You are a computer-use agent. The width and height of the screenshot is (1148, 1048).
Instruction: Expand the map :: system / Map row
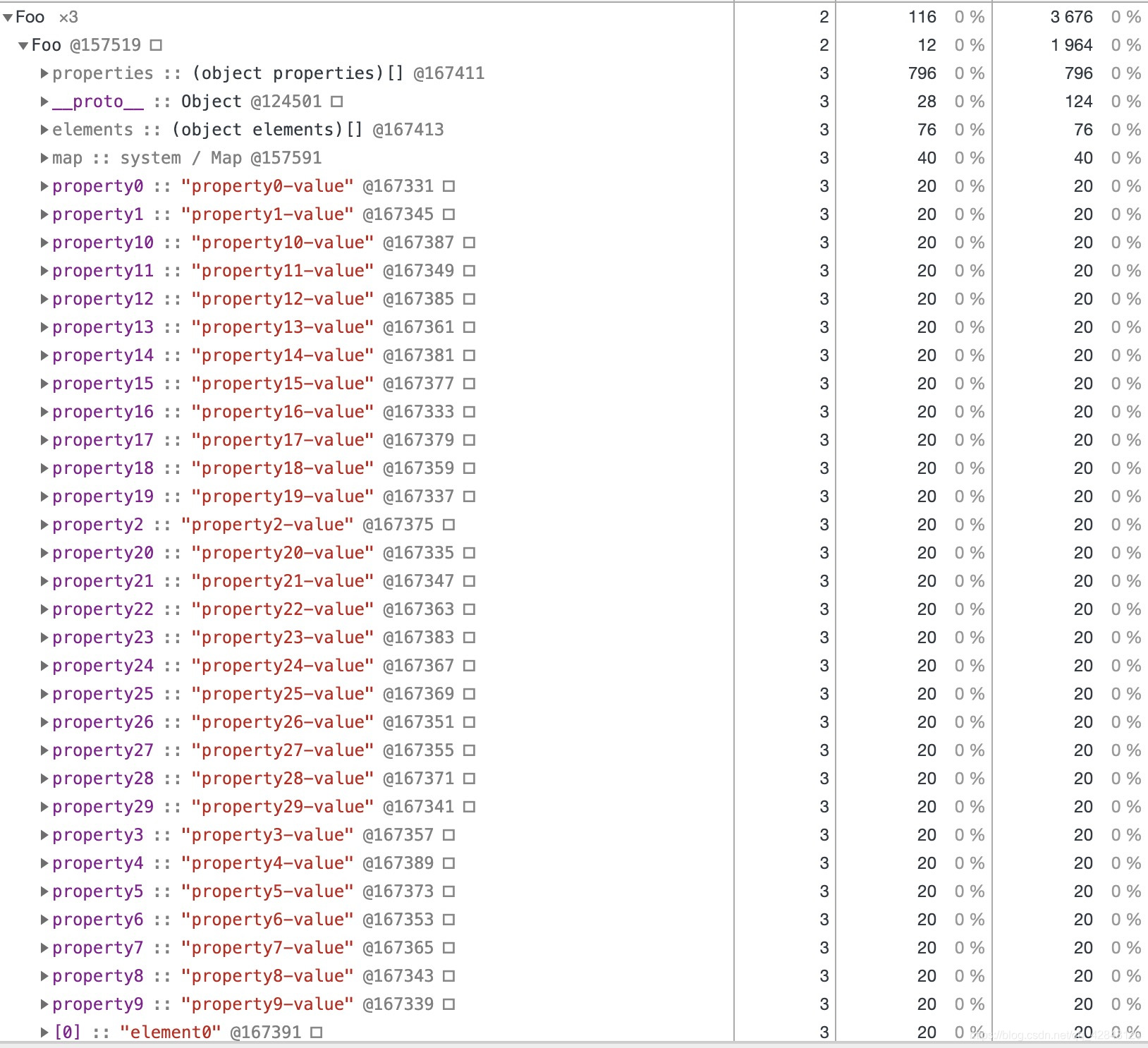(x=44, y=158)
